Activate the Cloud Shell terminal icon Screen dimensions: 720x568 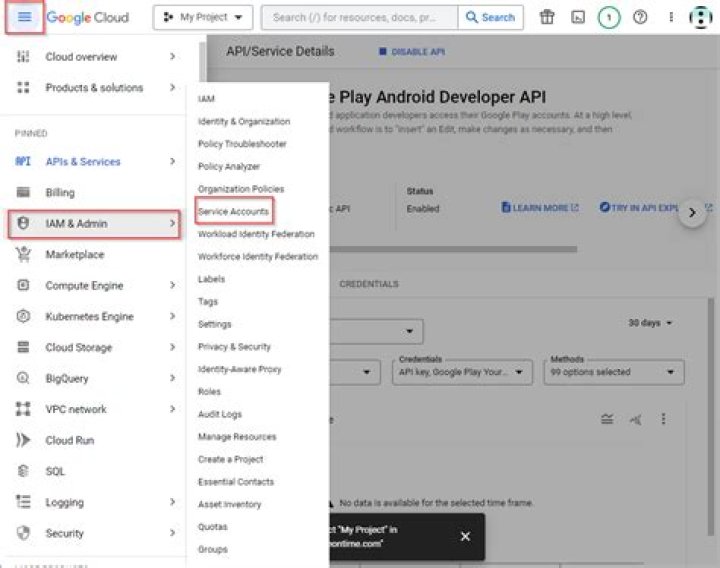578,17
